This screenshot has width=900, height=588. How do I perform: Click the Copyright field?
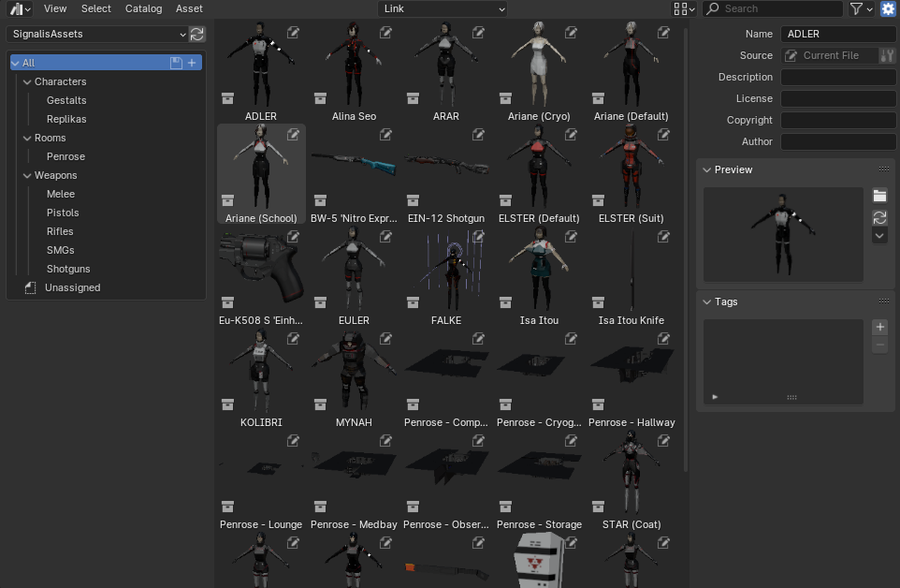coord(838,120)
